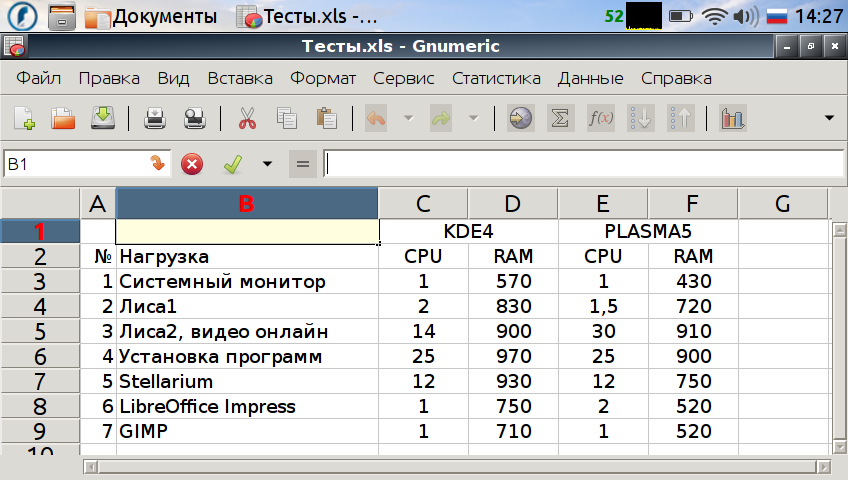
Task: Open the Данные menu
Action: (x=591, y=78)
